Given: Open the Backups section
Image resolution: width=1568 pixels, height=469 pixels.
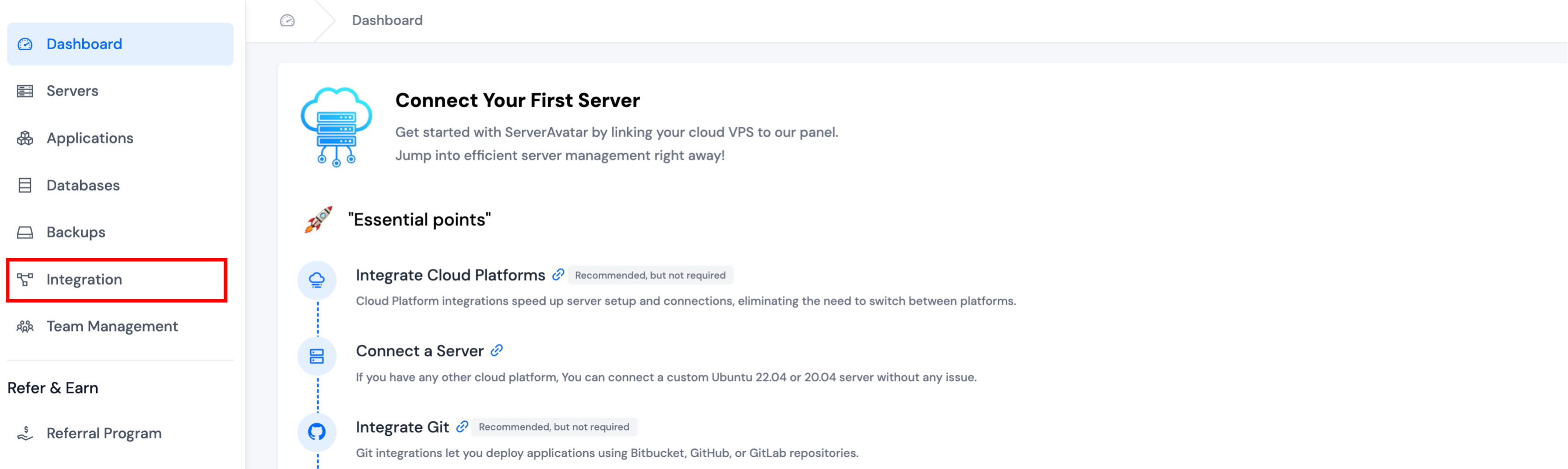Looking at the screenshot, I should click(x=76, y=232).
